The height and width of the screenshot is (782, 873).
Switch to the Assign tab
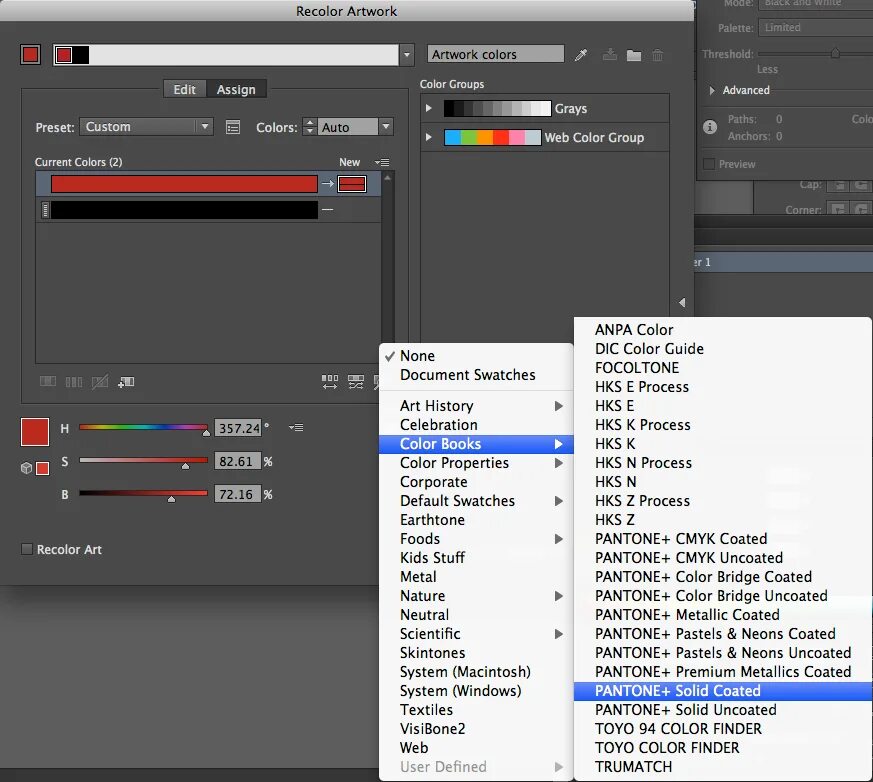point(236,89)
